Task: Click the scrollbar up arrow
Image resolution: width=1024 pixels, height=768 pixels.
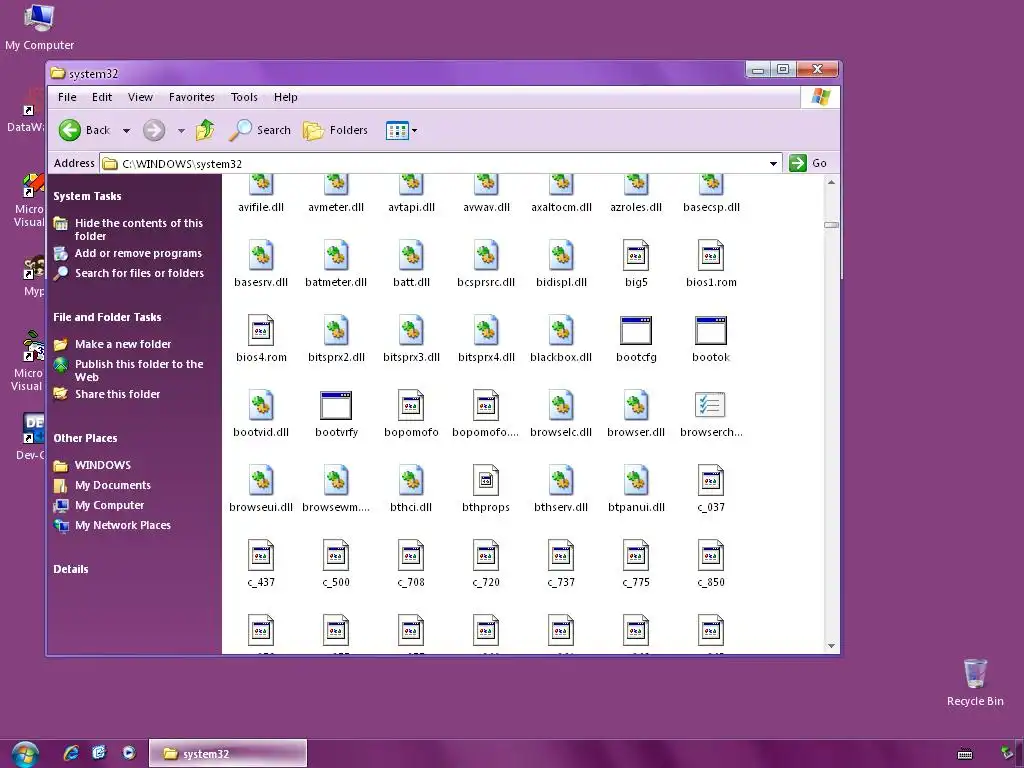Action: click(x=831, y=182)
